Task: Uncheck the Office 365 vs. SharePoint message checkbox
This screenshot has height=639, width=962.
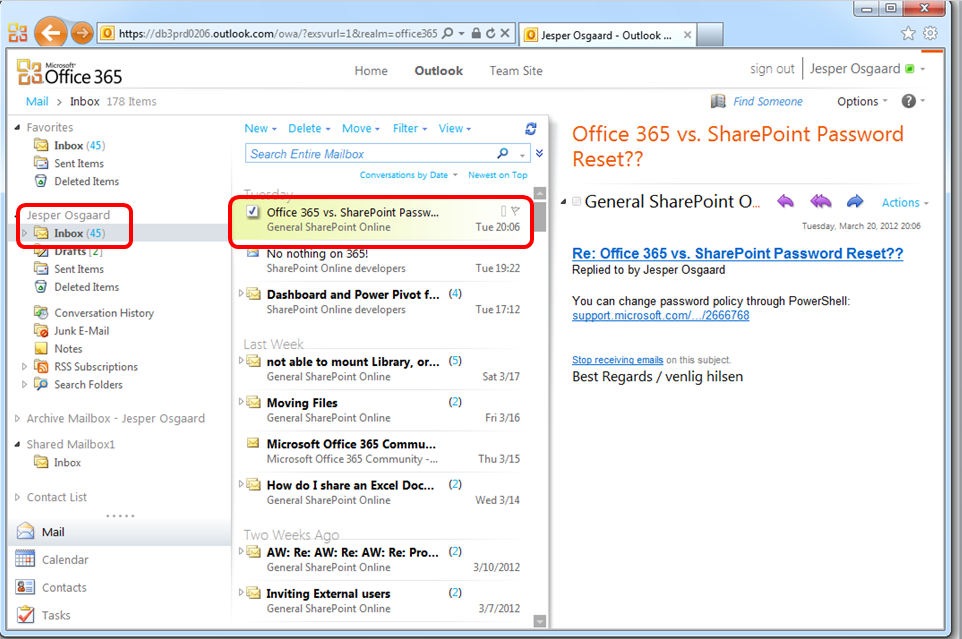Action: pos(252,212)
